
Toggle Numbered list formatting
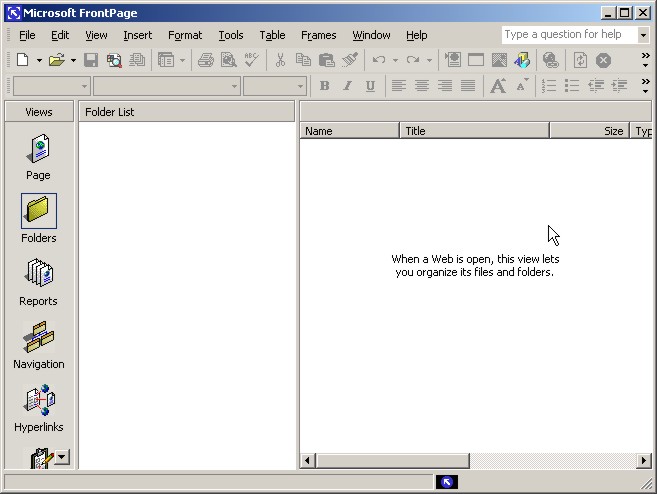coord(548,86)
